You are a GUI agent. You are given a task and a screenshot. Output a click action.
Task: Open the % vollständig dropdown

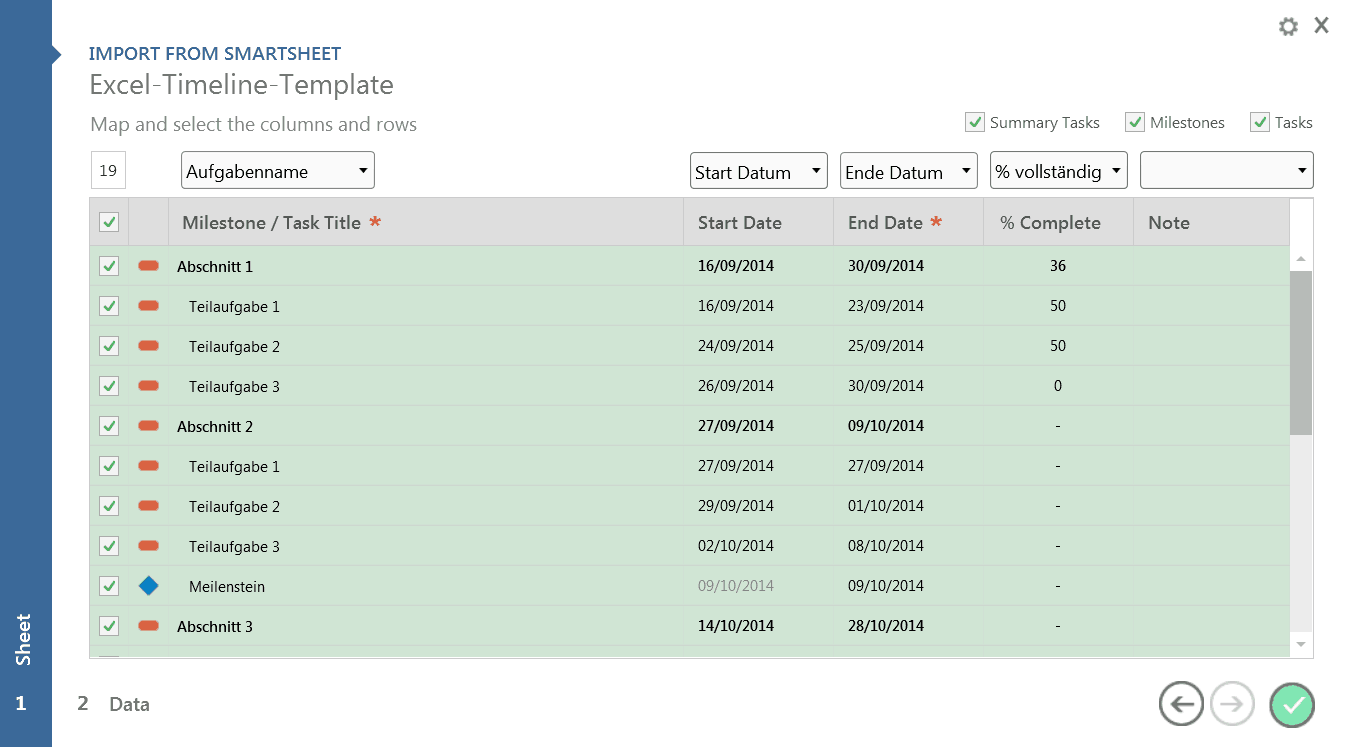click(x=1058, y=170)
